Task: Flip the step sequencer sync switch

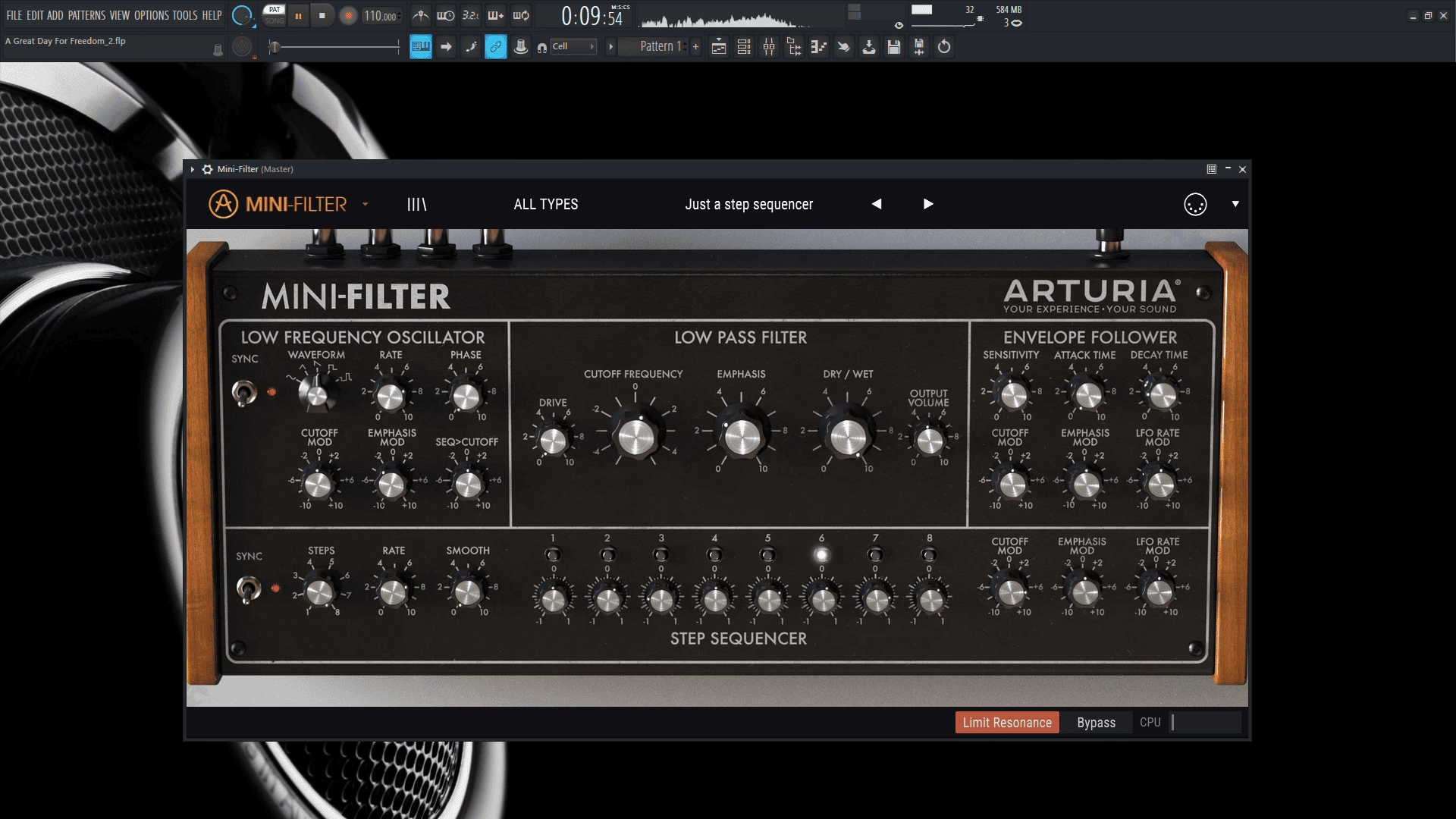Action: [248, 588]
